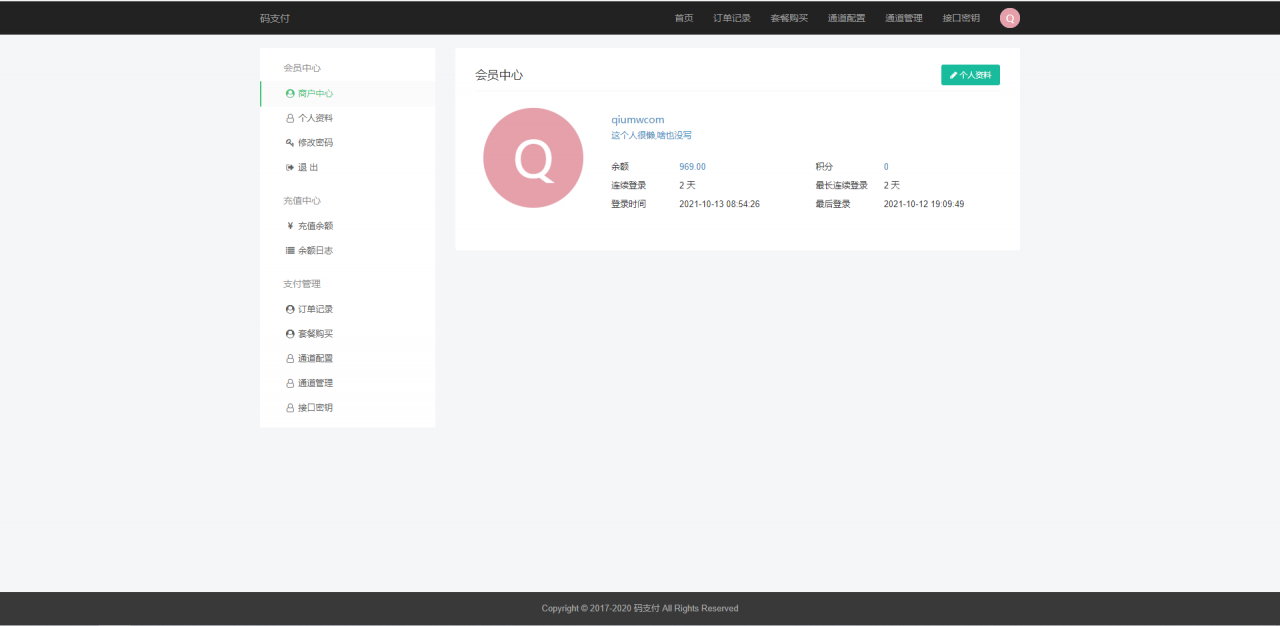The height and width of the screenshot is (626, 1280).
Task: Click the qiumwcom username link
Action: click(x=638, y=119)
